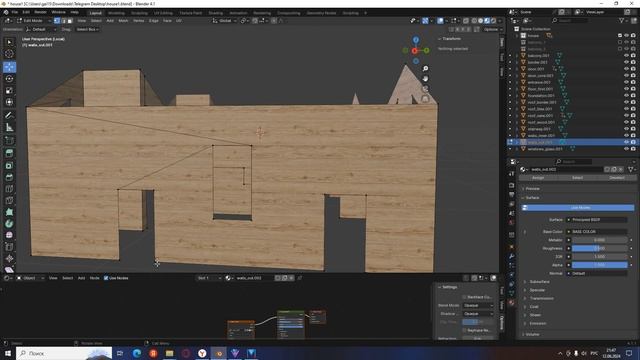Disable render camera for windows_glass.001

pos(633,149)
